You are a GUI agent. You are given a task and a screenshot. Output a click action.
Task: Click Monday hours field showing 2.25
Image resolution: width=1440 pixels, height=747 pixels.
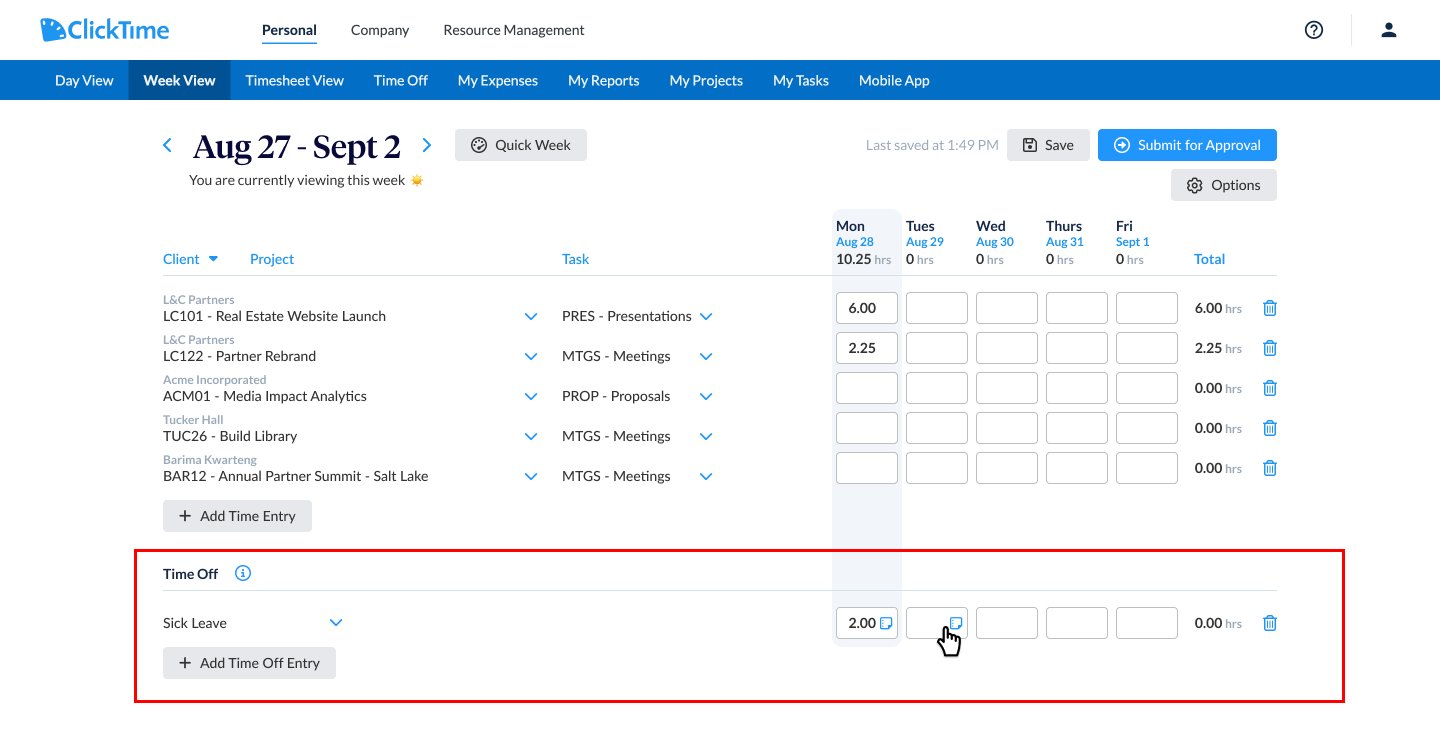point(867,348)
